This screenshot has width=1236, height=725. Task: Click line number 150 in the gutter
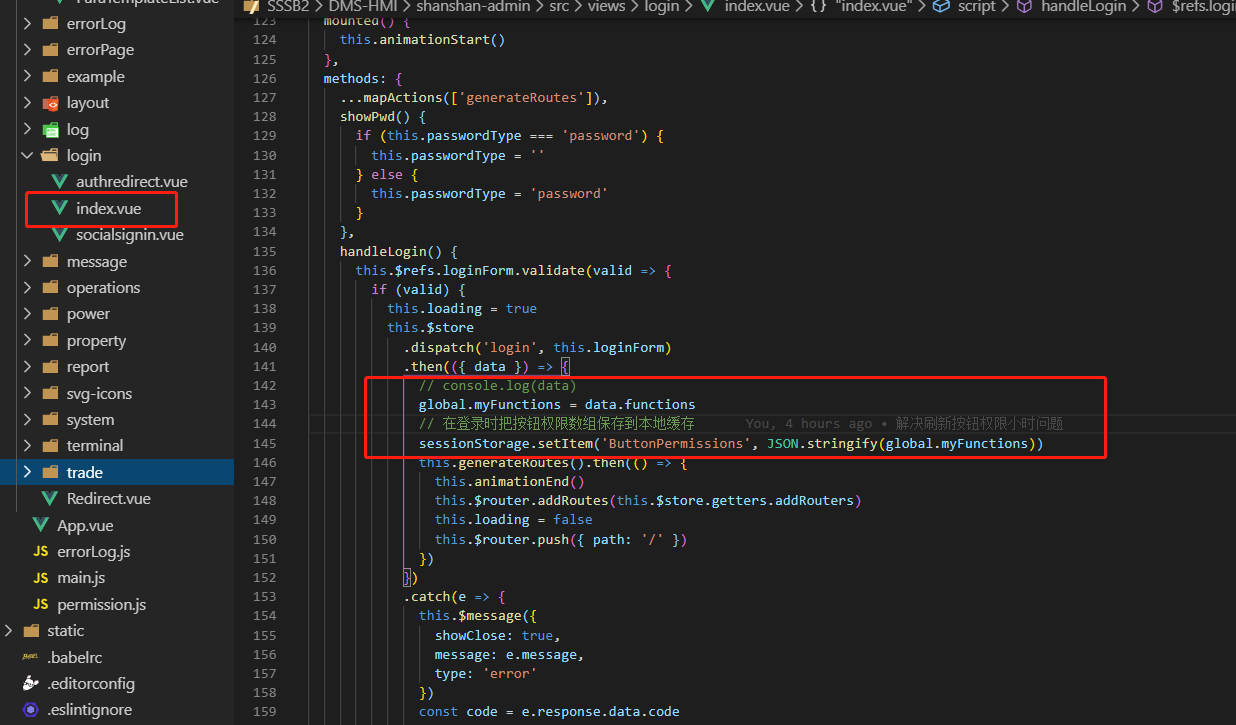tap(265, 539)
